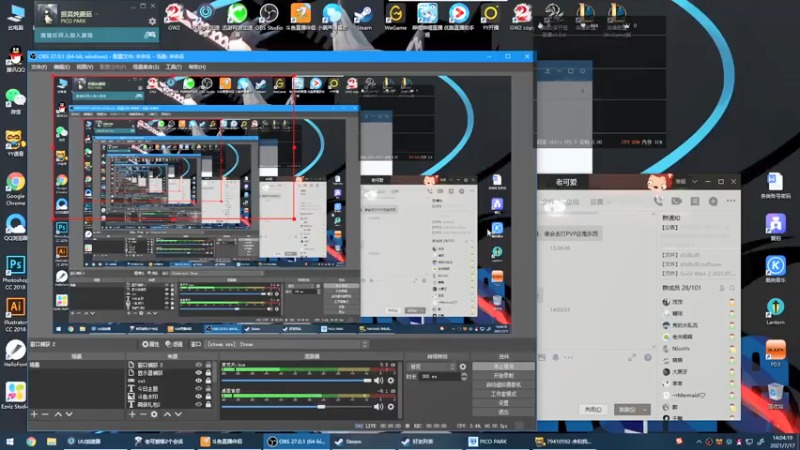Image resolution: width=800 pixels, height=450 pixels.
Task: Open 编辑(E) menu in OBS
Action: (61, 67)
